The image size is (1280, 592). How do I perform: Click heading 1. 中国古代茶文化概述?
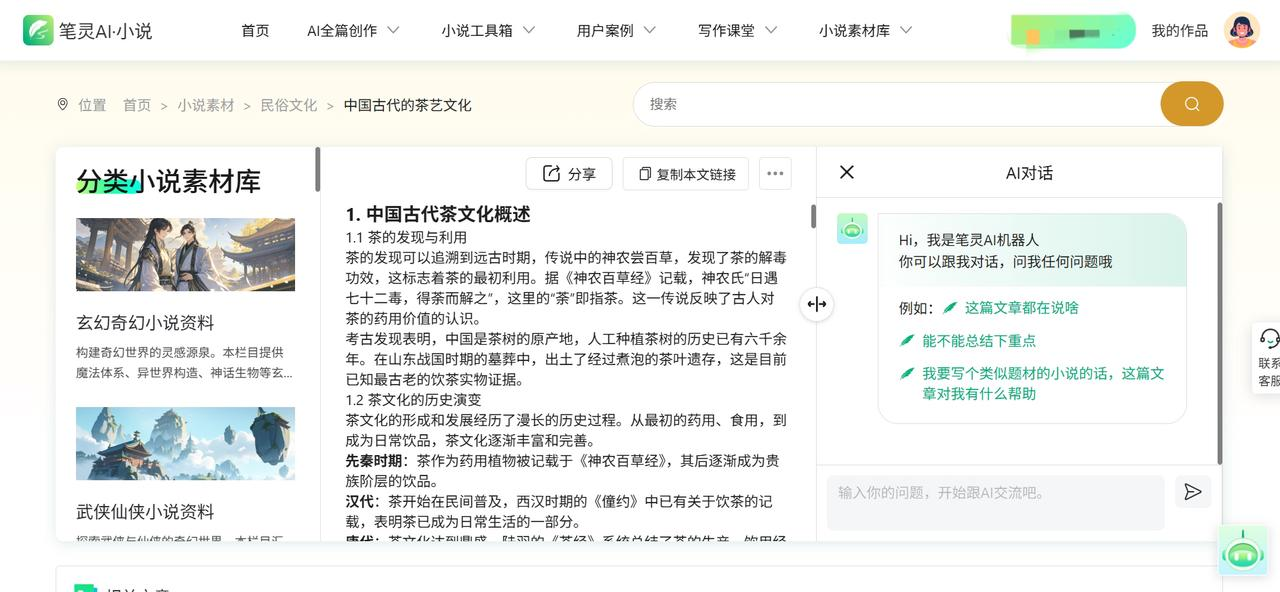click(x=438, y=214)
